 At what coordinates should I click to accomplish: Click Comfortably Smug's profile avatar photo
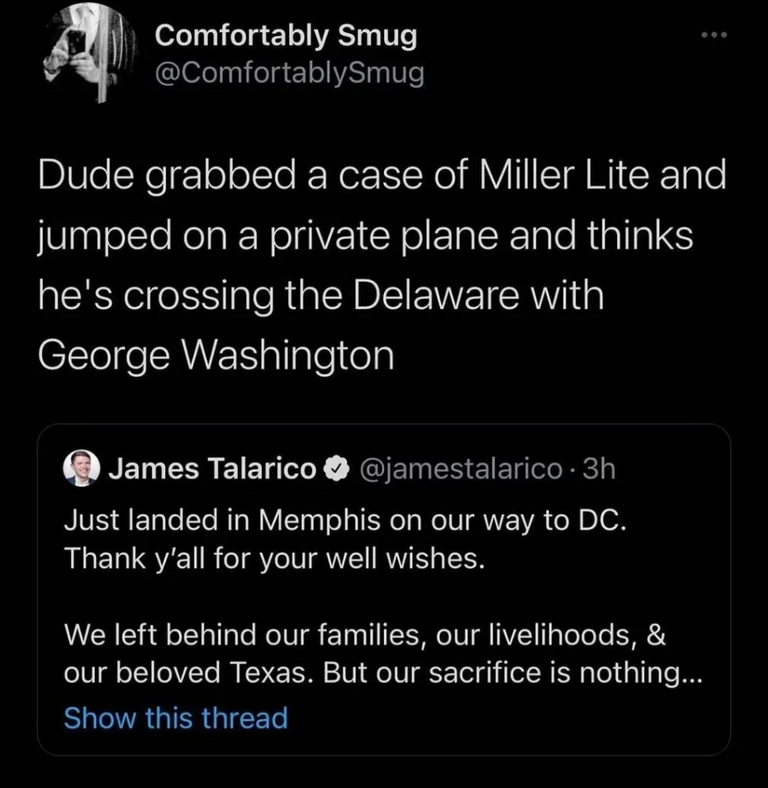(x=89, y=52)
